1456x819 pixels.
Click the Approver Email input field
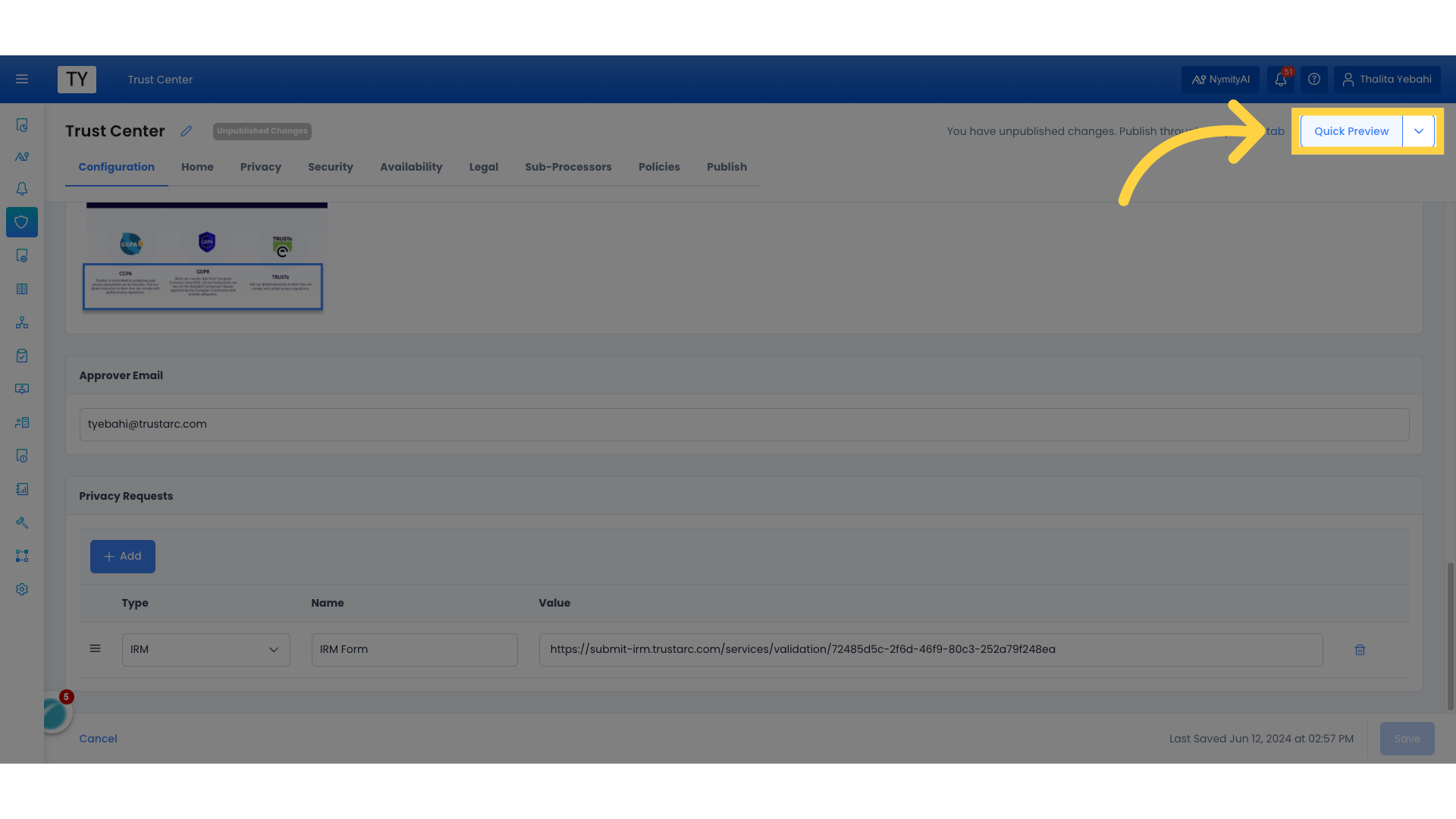(744, 425)
